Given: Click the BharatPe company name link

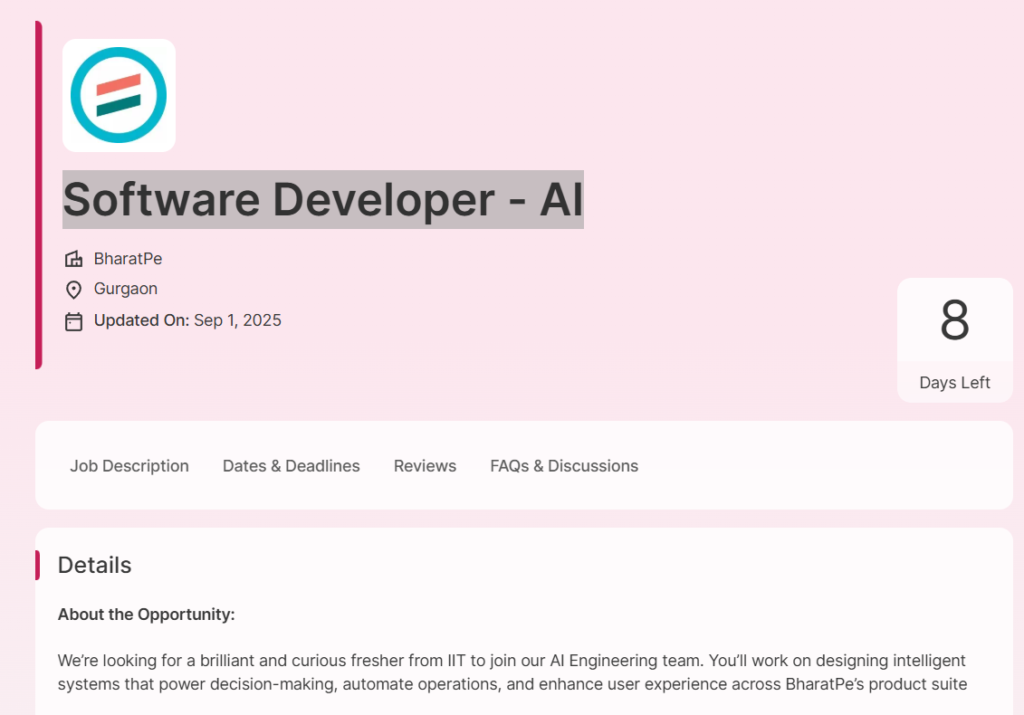Looking at the screenshot, I should 128,259.
